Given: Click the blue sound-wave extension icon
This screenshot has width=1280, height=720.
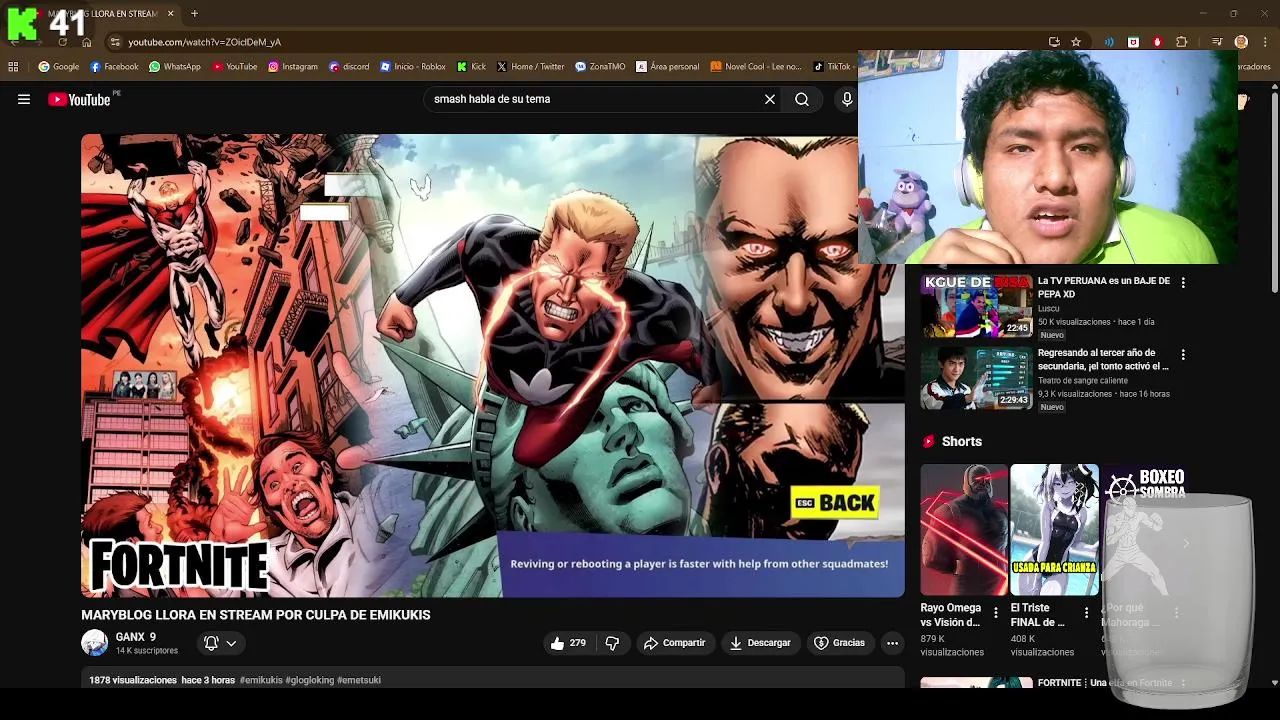Looking at the screenshot, I should (1109, 42).
